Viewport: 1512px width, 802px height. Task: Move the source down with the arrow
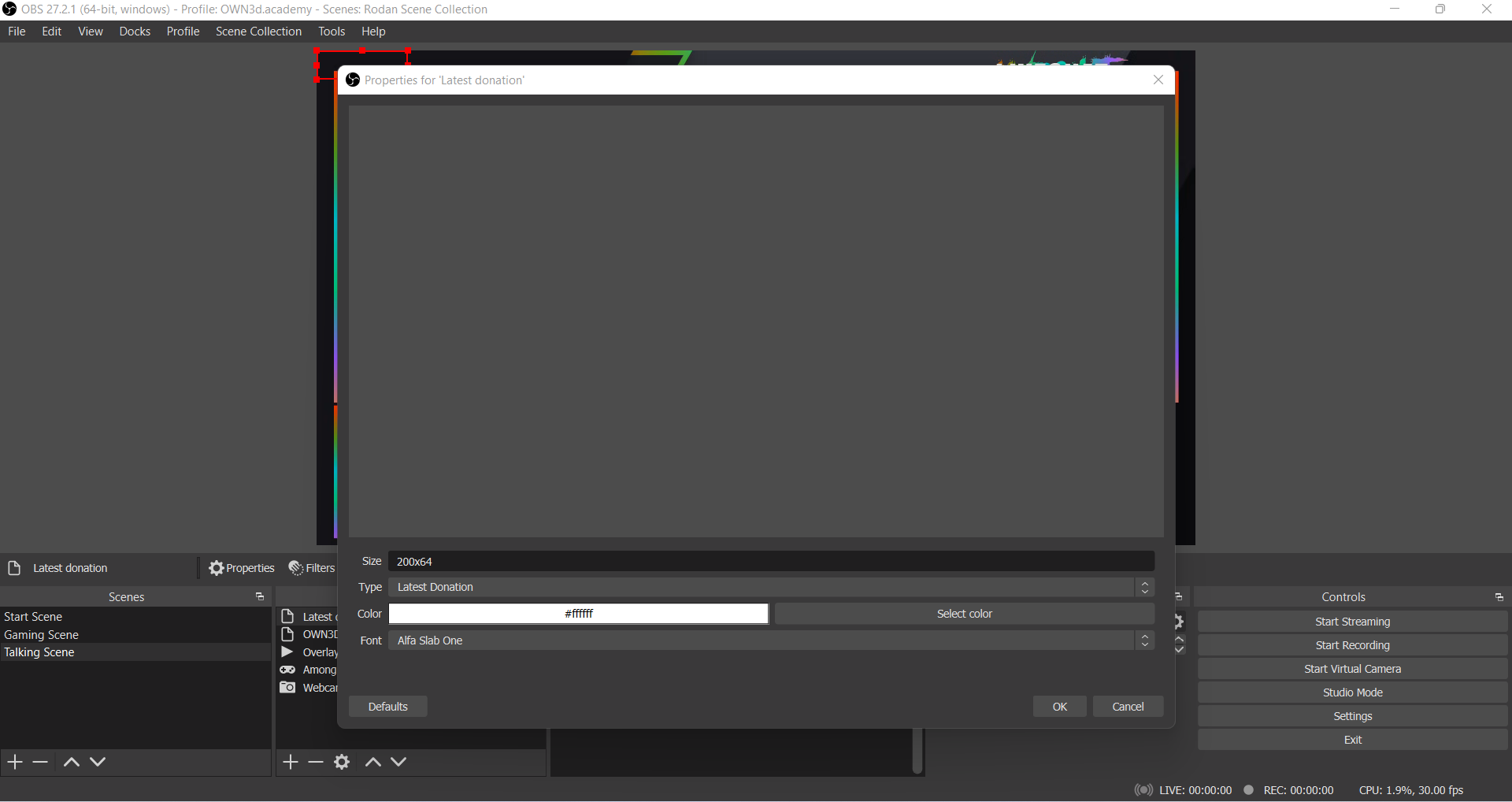click(x=399, y=762)
